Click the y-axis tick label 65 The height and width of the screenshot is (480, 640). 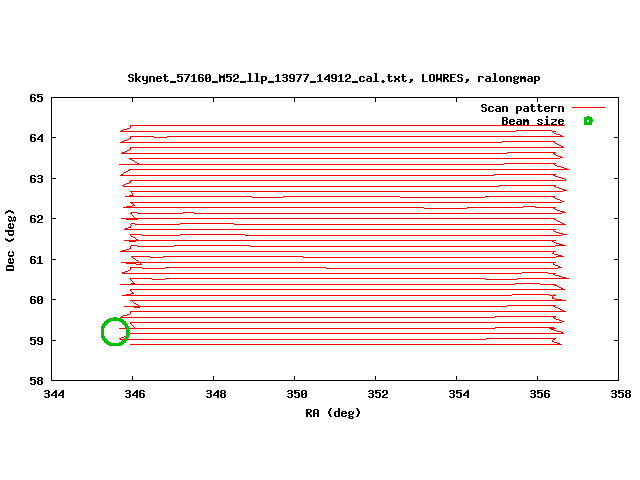[36, 98]
